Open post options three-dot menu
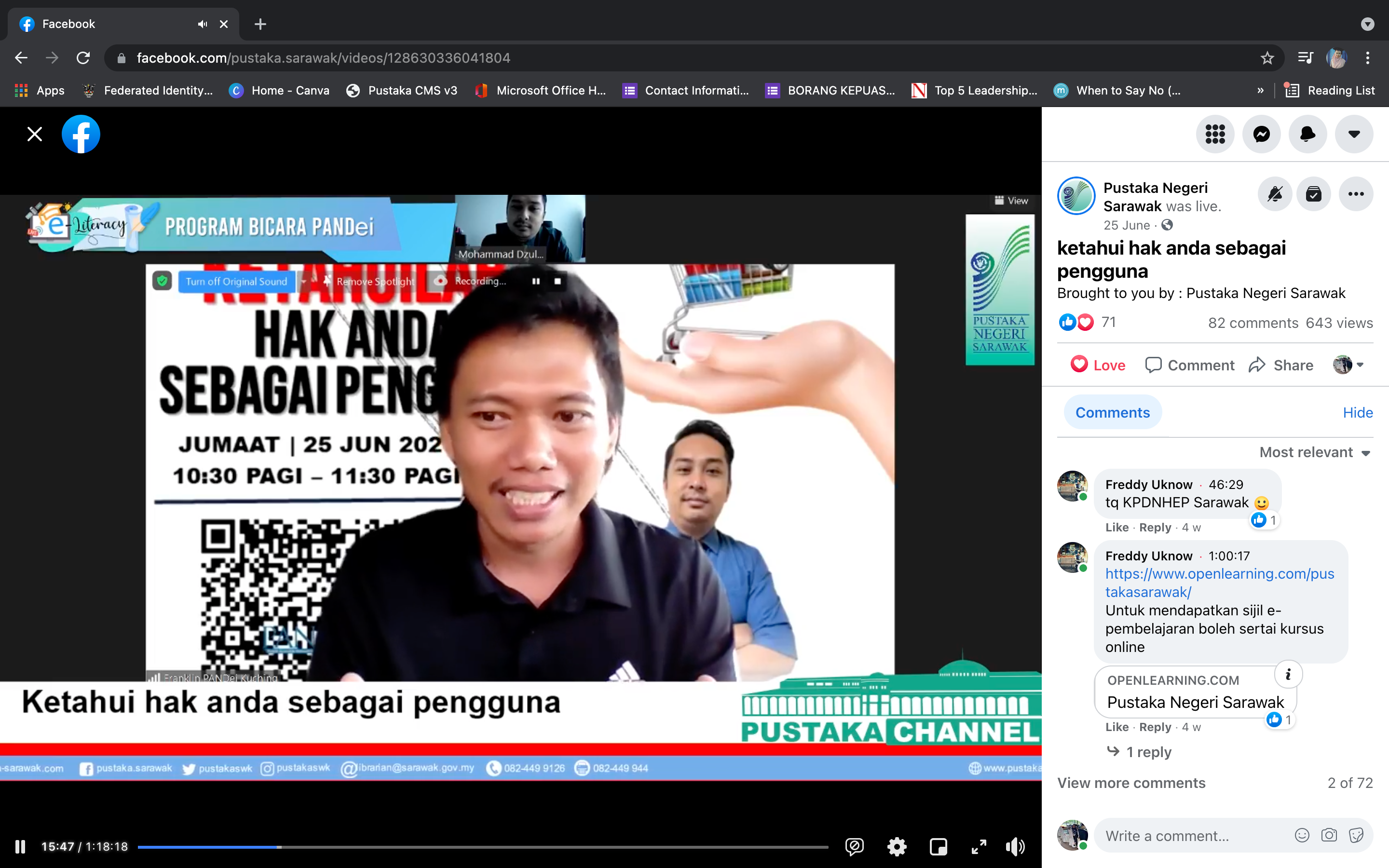 point(1356,194)
